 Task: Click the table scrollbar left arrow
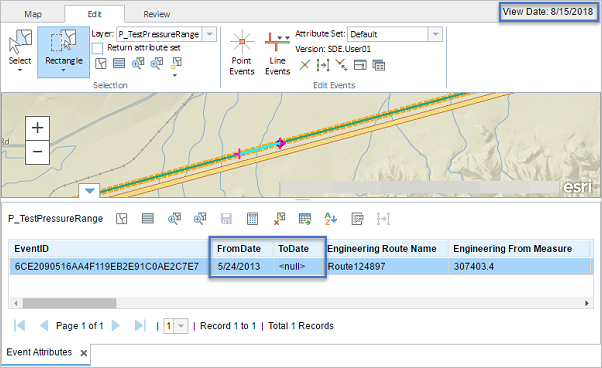16,303
